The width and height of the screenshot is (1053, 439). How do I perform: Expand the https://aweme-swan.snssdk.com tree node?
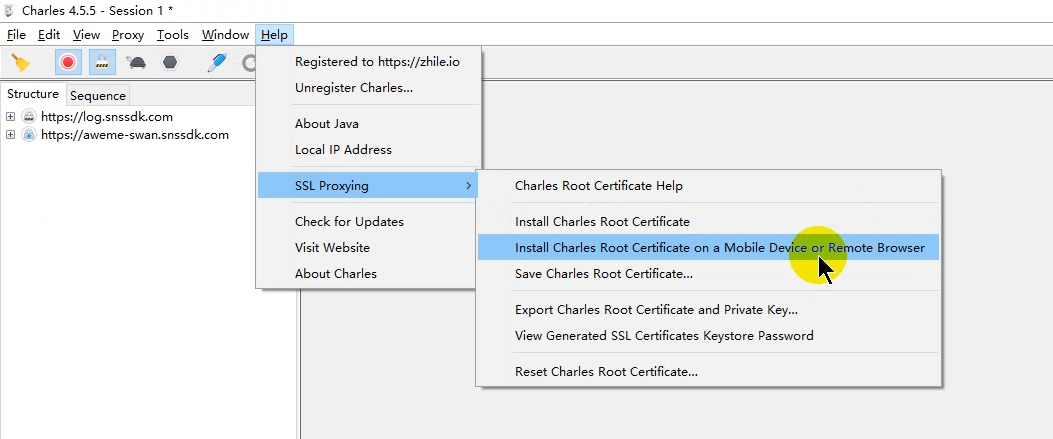(10, 135)
